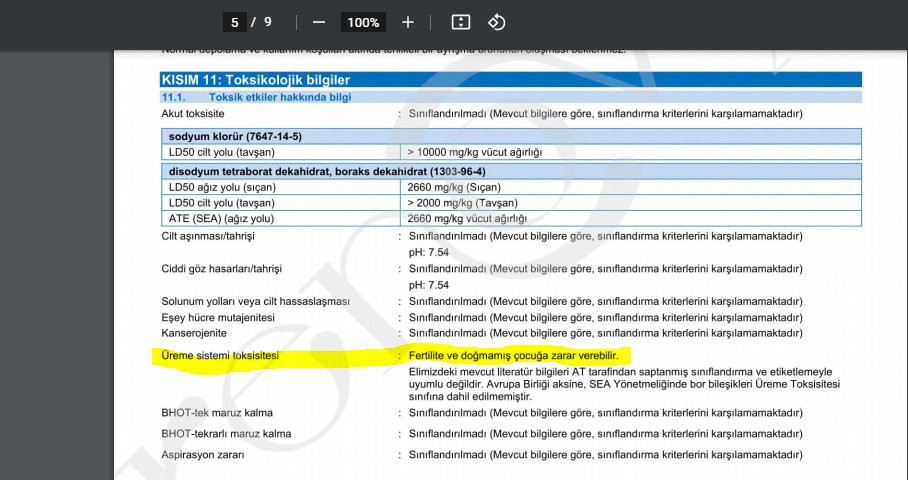
Task: Select the page number field showing 5
Action: [x=234, y=22]
